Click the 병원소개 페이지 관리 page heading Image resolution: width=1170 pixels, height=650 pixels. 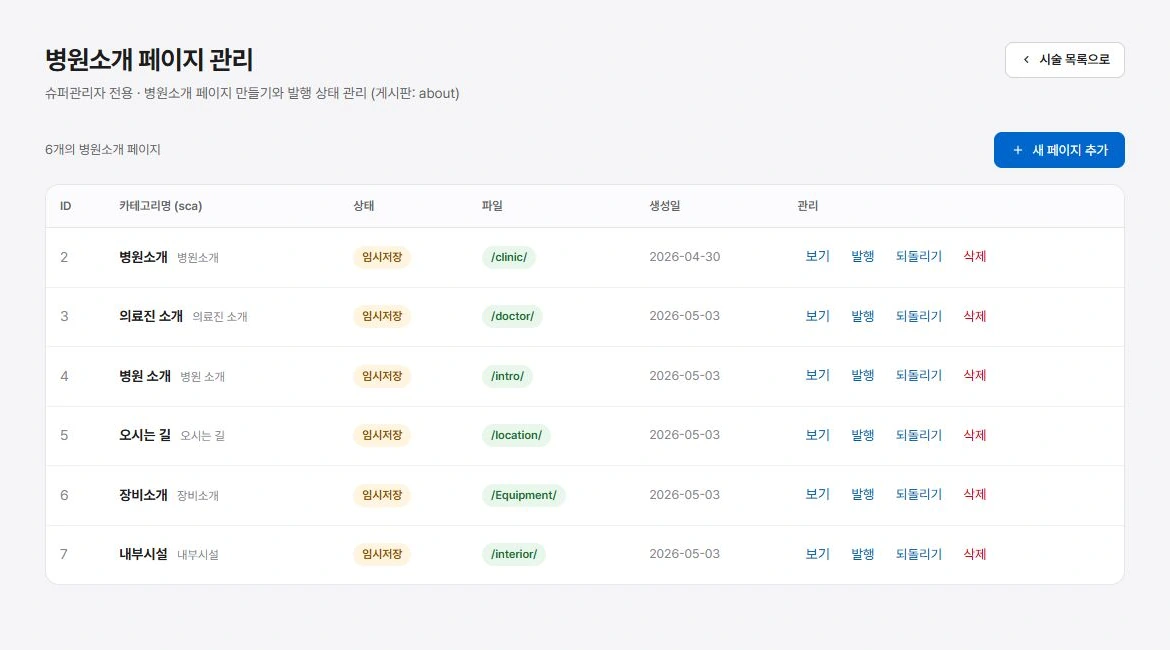(149, 60)
